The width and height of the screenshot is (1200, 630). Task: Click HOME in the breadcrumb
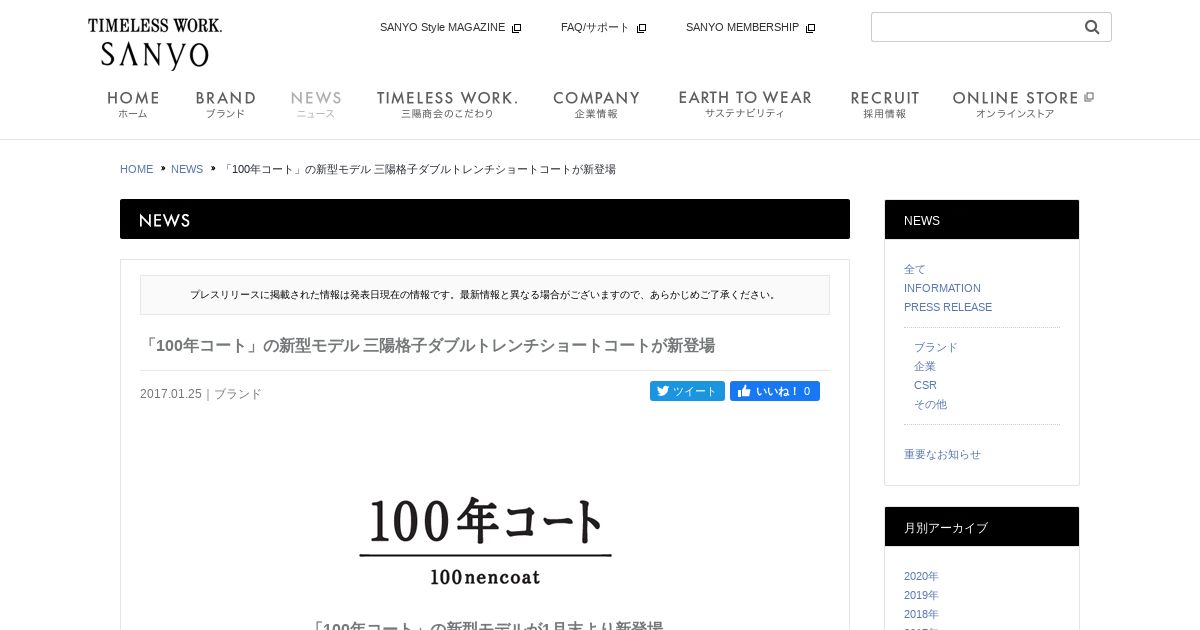(x=136, y=169)
